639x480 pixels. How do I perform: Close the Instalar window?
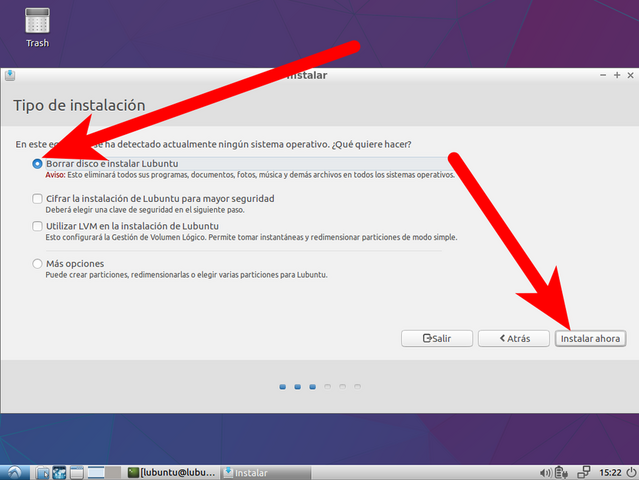(630, 75)
